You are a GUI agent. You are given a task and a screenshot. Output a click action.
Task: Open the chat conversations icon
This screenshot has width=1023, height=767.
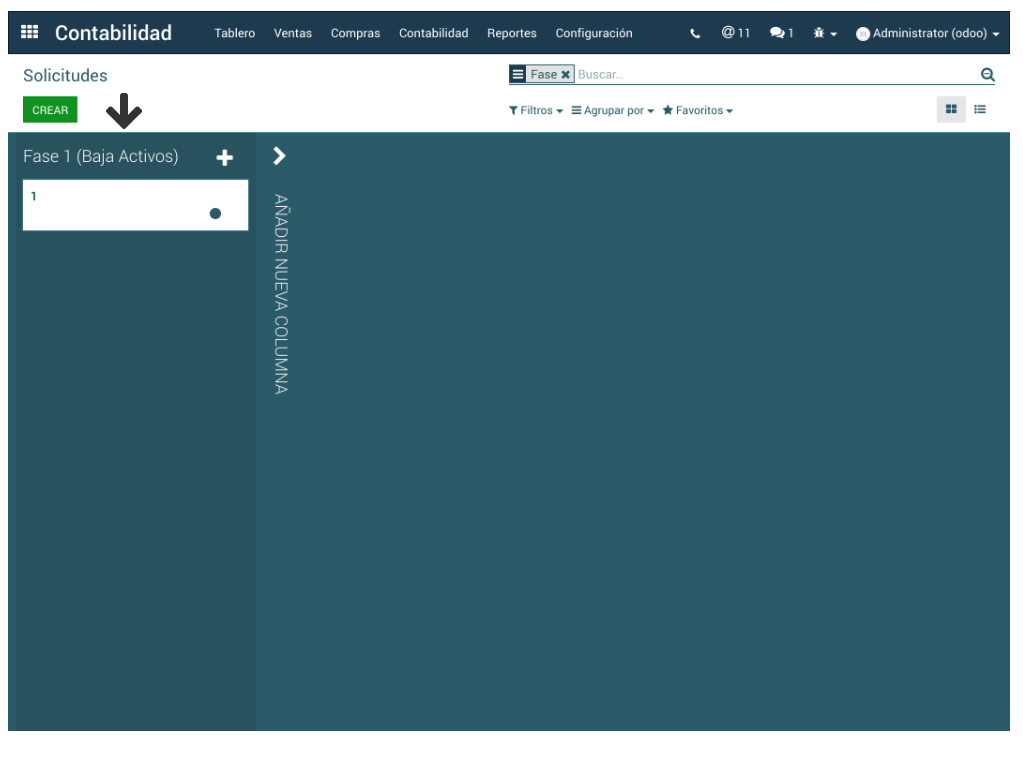coord(781,33)
